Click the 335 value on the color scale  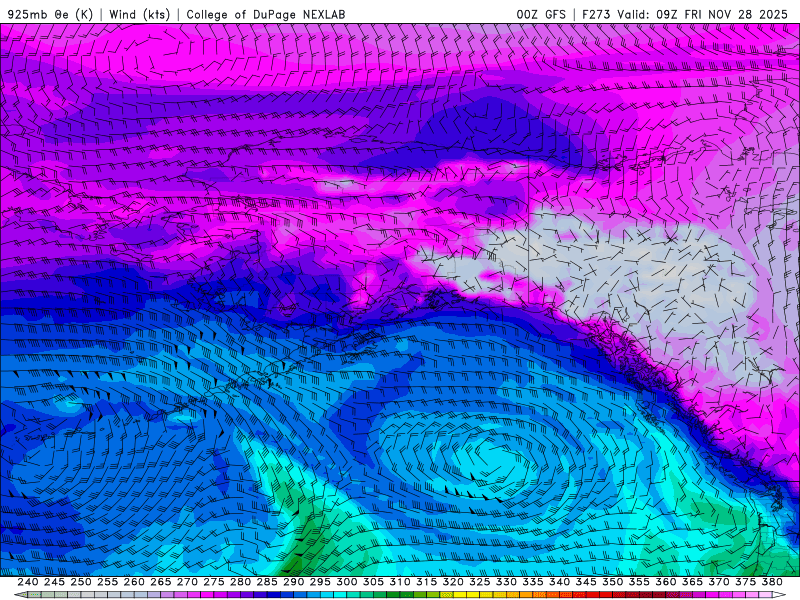(533, 582)
